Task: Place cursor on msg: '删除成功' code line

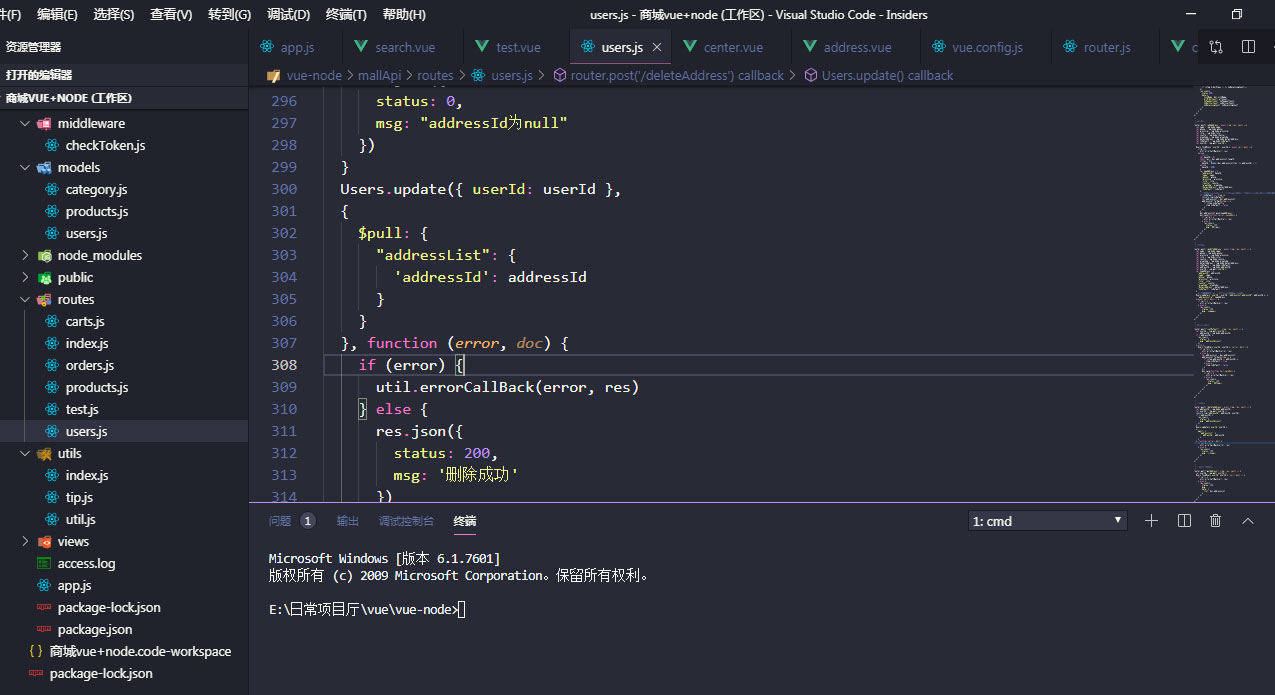Action: pos(456,475)
